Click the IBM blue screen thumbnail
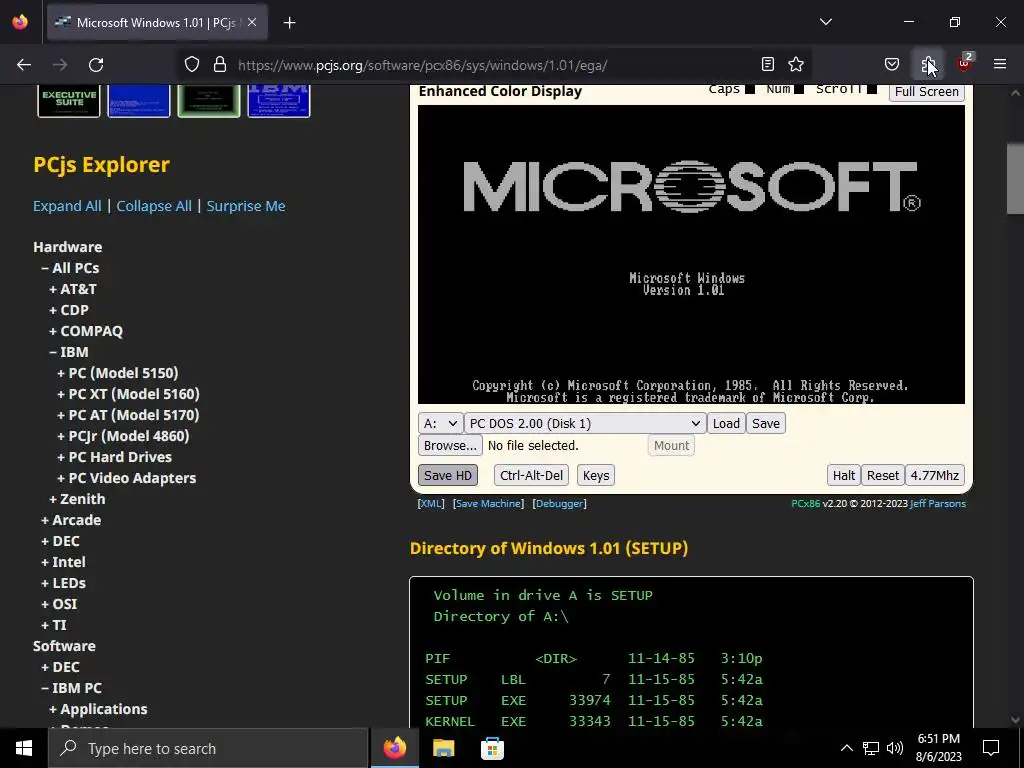This screenshot has height=768, width=1024. 279,101
